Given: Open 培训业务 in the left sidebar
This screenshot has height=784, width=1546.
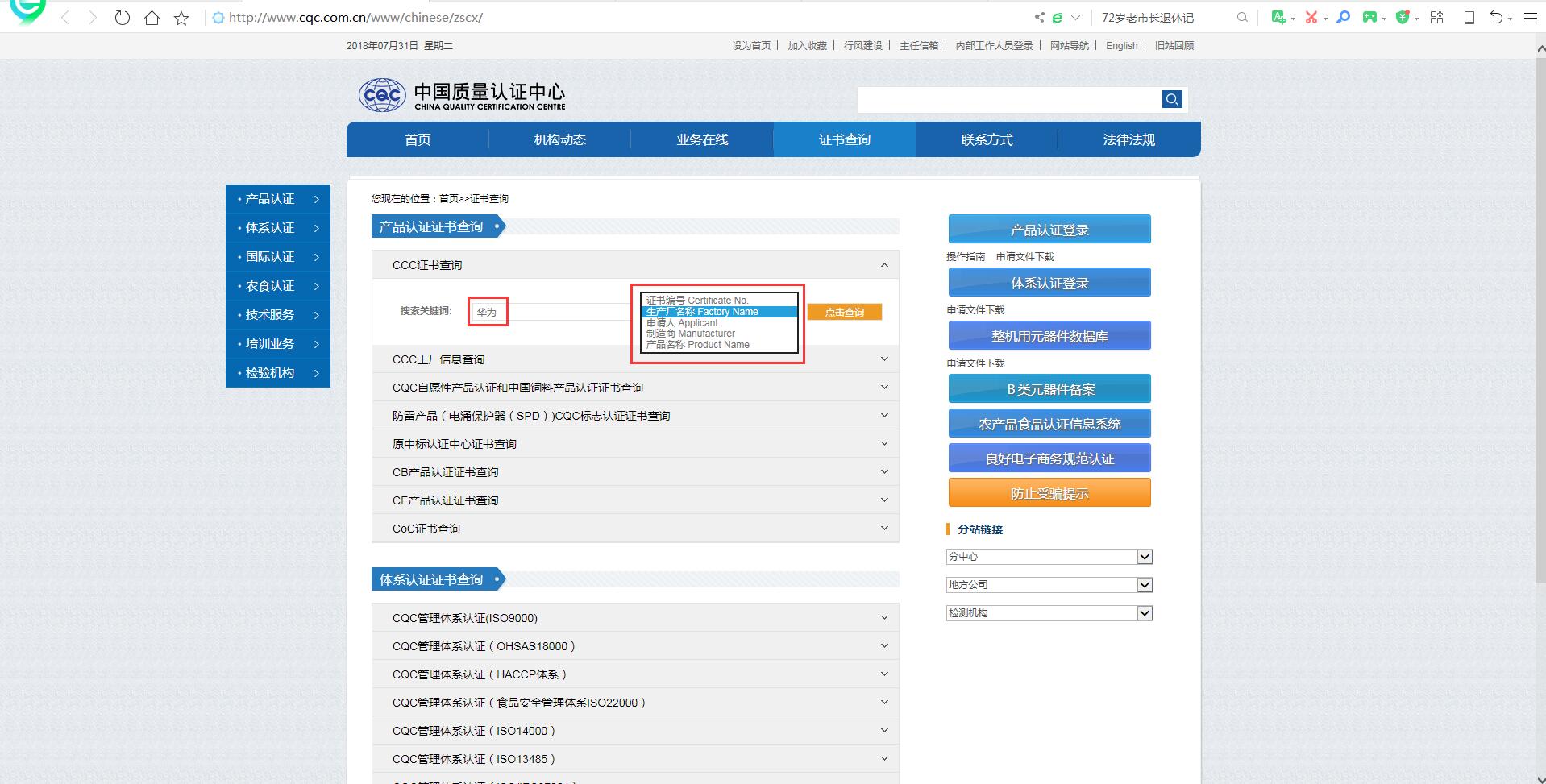Looking at the screenshot, I should 278,344.
